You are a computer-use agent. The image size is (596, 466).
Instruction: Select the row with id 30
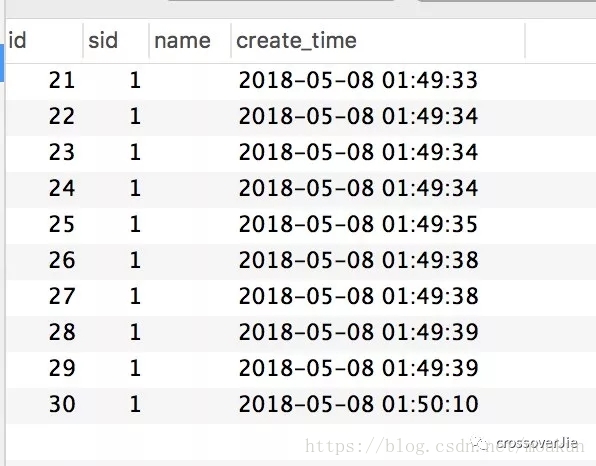click(x=301, y=404)
